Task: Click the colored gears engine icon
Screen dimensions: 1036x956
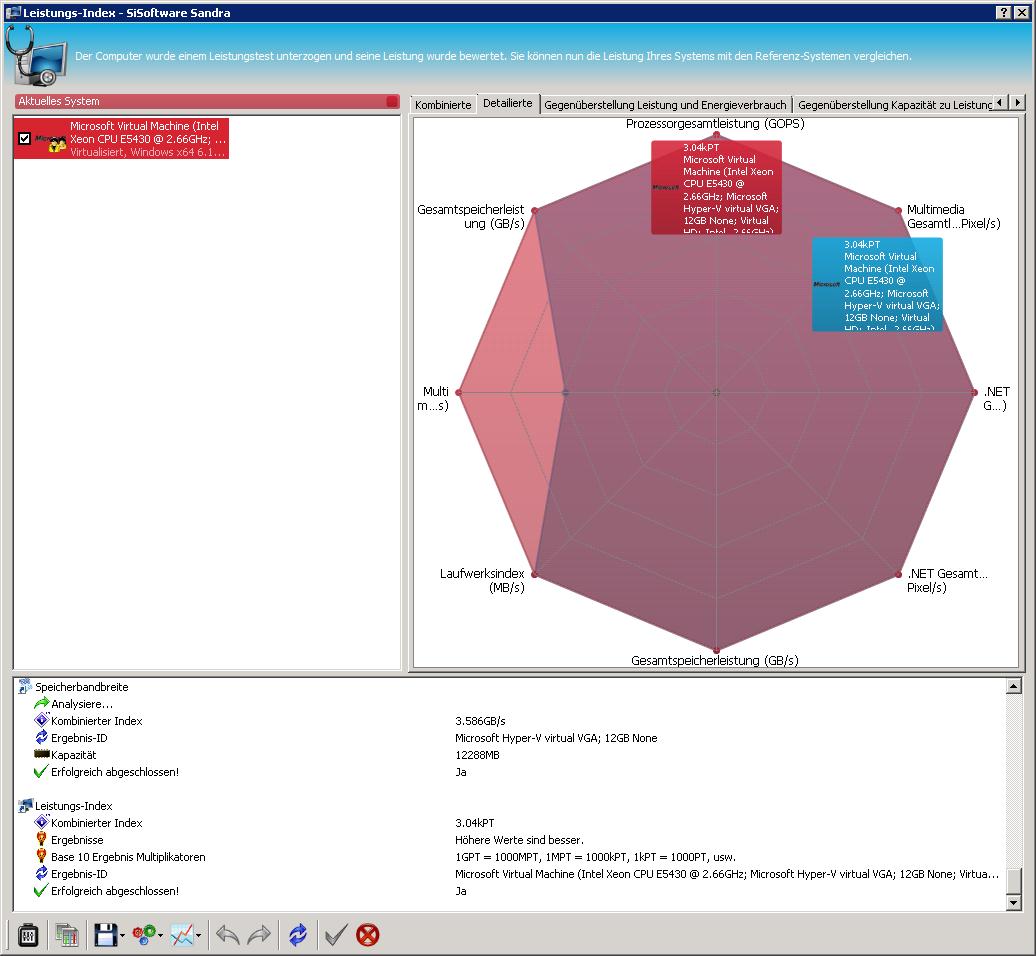Action: click(144, 935)
